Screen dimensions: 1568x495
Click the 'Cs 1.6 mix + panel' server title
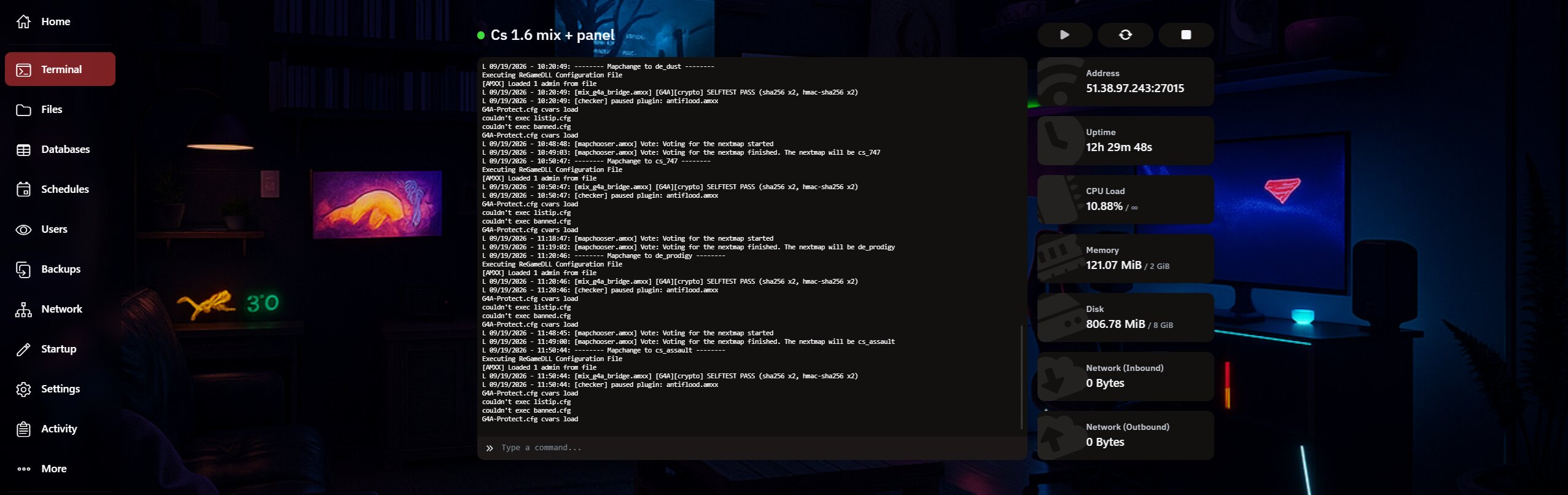[552, 35]
